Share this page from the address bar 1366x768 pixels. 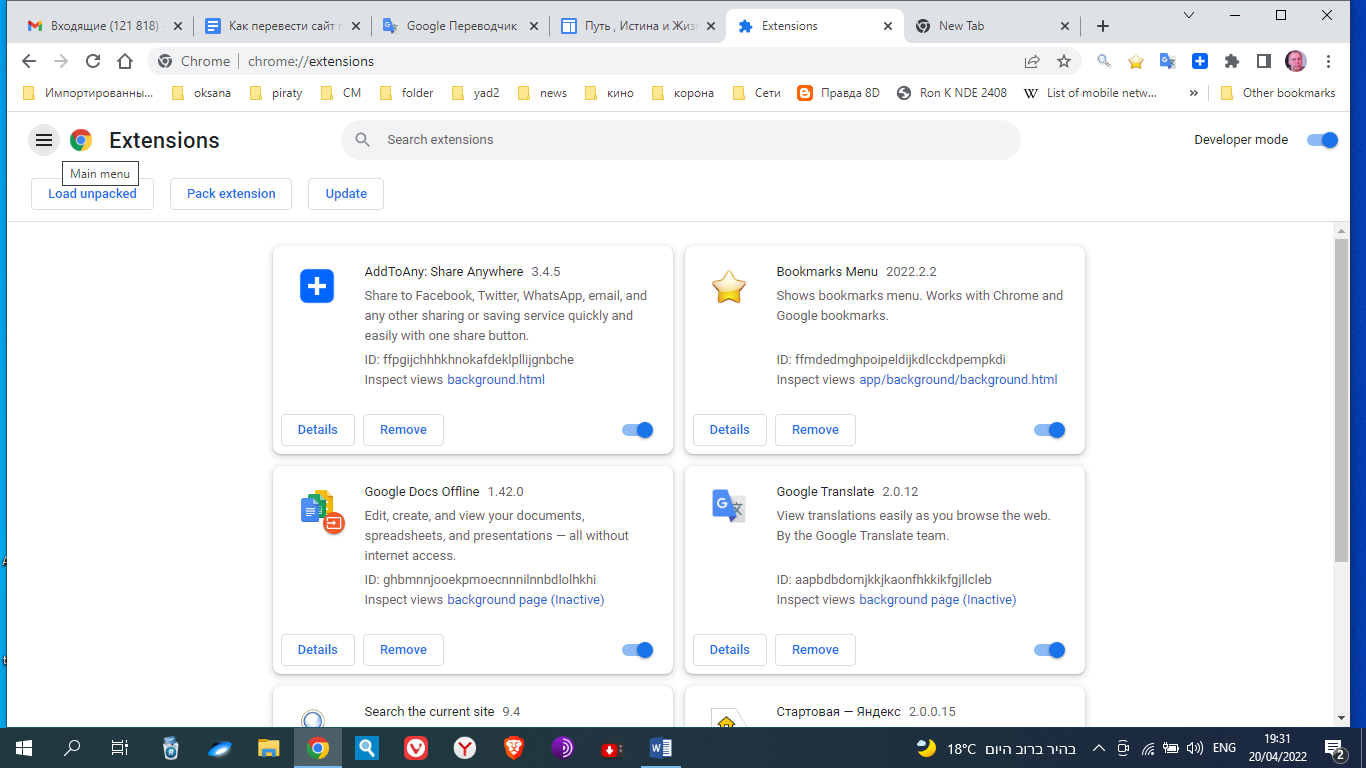(1032, 61)
